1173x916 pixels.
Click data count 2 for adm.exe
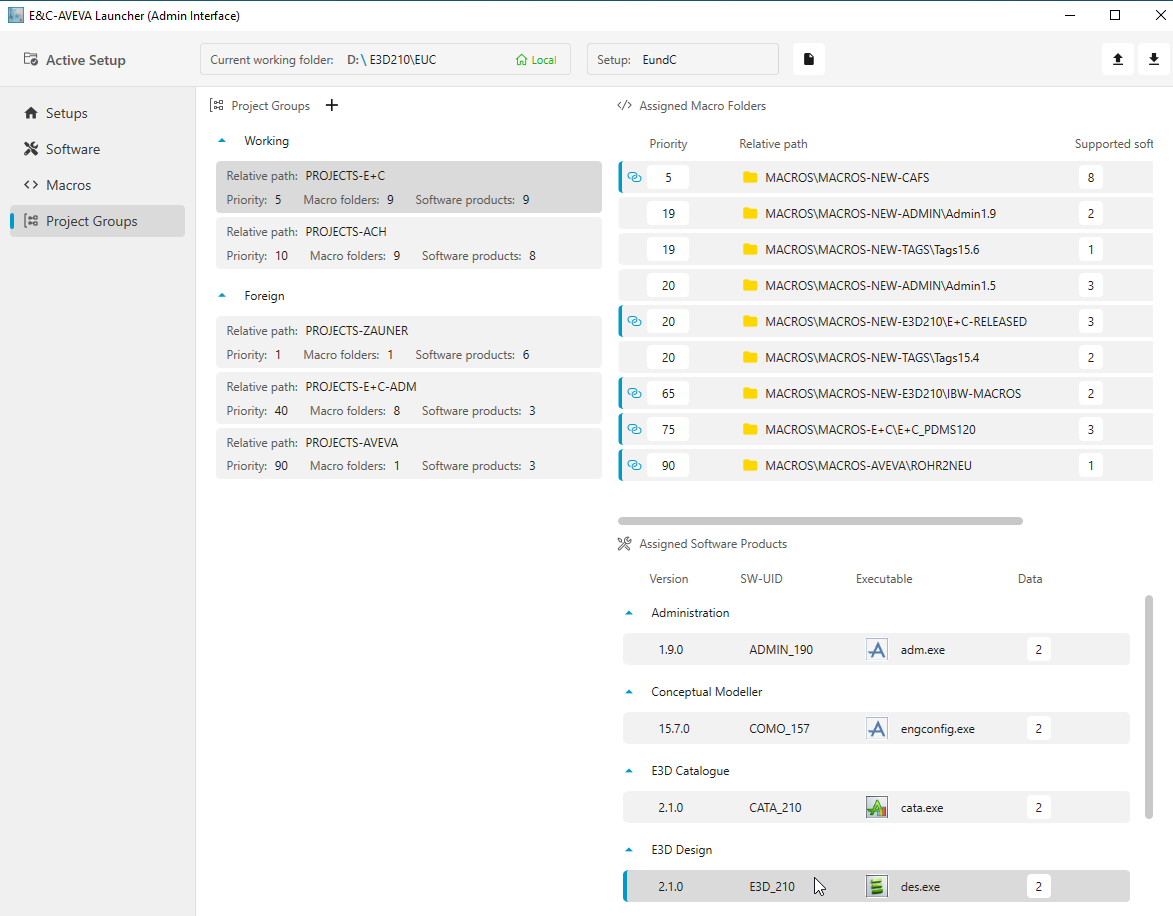point(1038,649)
